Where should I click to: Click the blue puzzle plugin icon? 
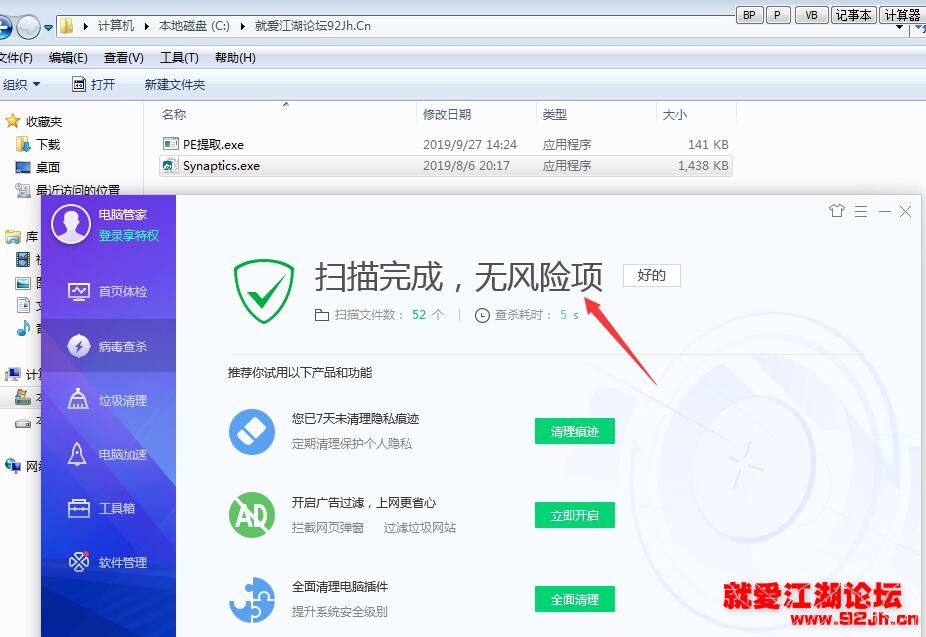[x=252, y=599]
